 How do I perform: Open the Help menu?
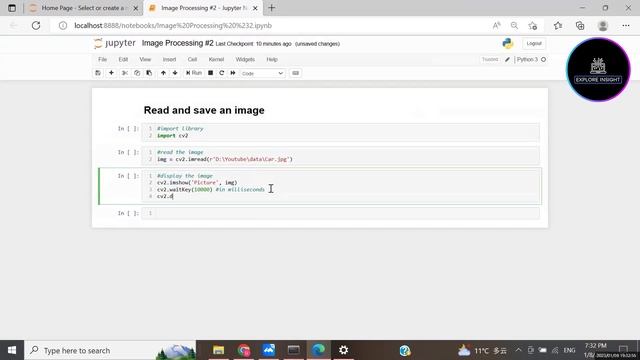pyautogui.click(x=272, y=60)
